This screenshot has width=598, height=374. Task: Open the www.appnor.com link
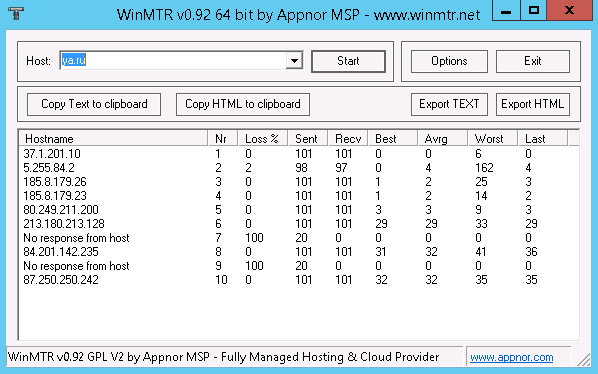pyautogui.click(x=511, y=358)
